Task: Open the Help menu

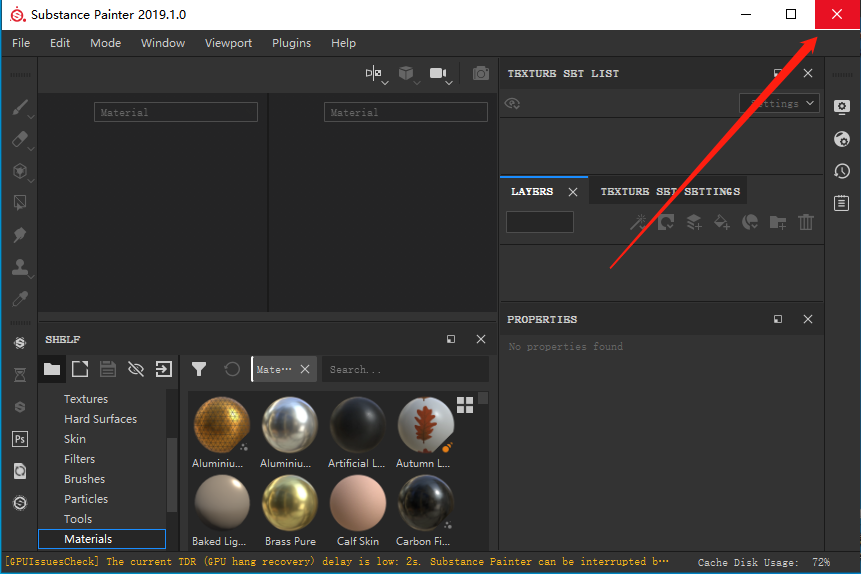Action: (x=343, y=43)
